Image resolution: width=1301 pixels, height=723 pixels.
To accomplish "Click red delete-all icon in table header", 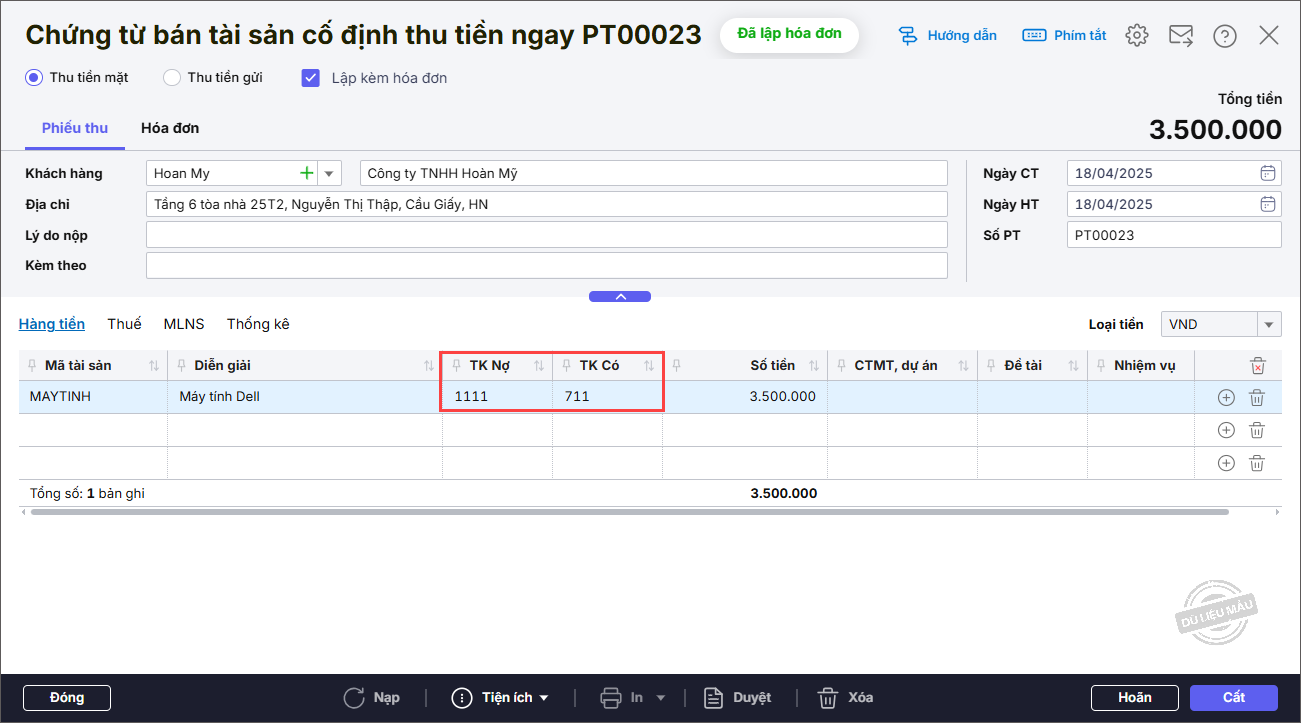I will coord(1258,366).
